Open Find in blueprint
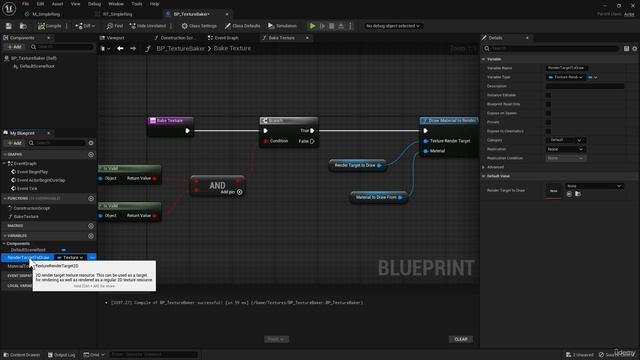This screenshot has height=360, width=640. [x=115, y=26]
